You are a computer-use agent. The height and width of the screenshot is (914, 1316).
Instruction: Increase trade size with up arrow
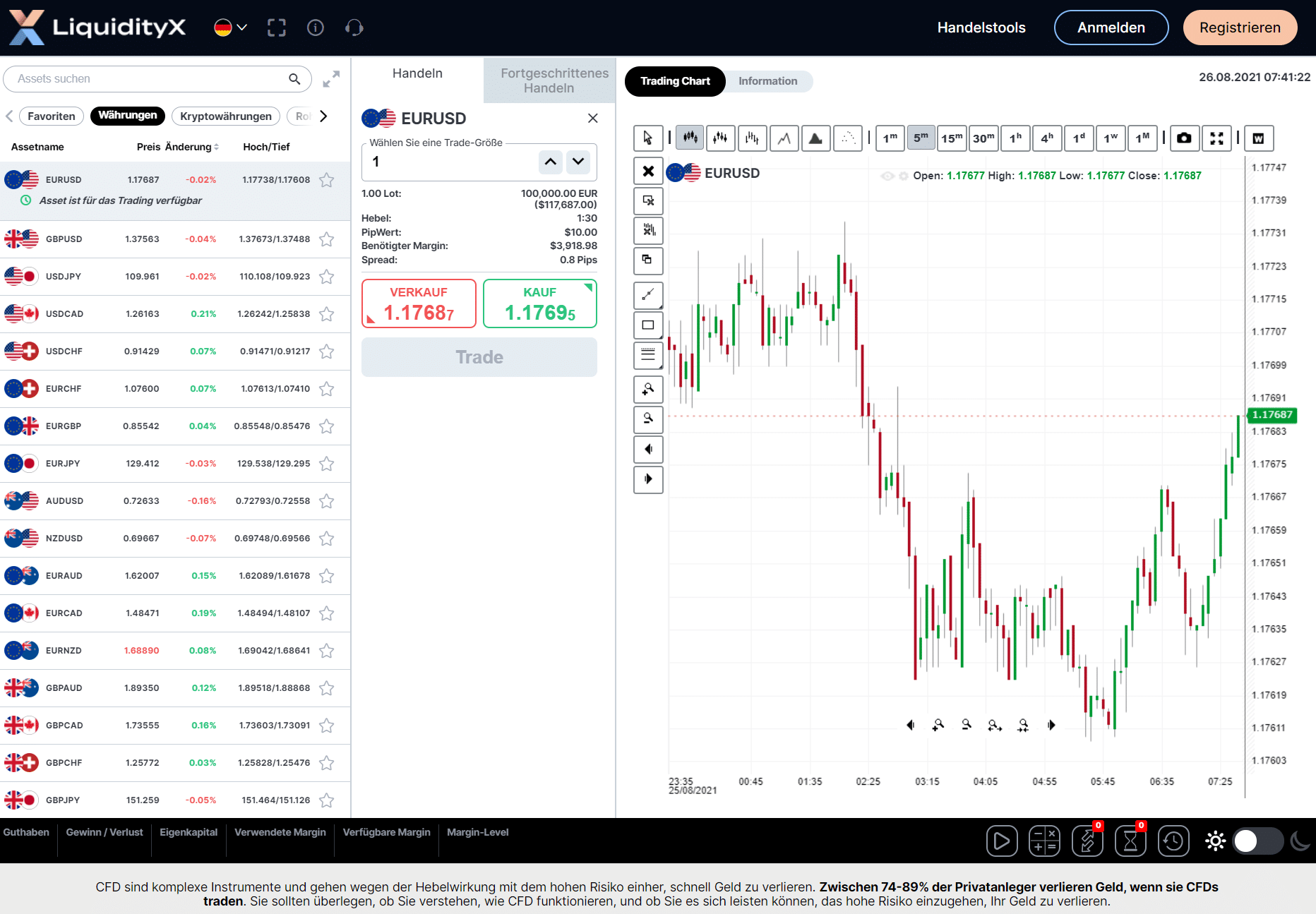click(x=551, y=162)
